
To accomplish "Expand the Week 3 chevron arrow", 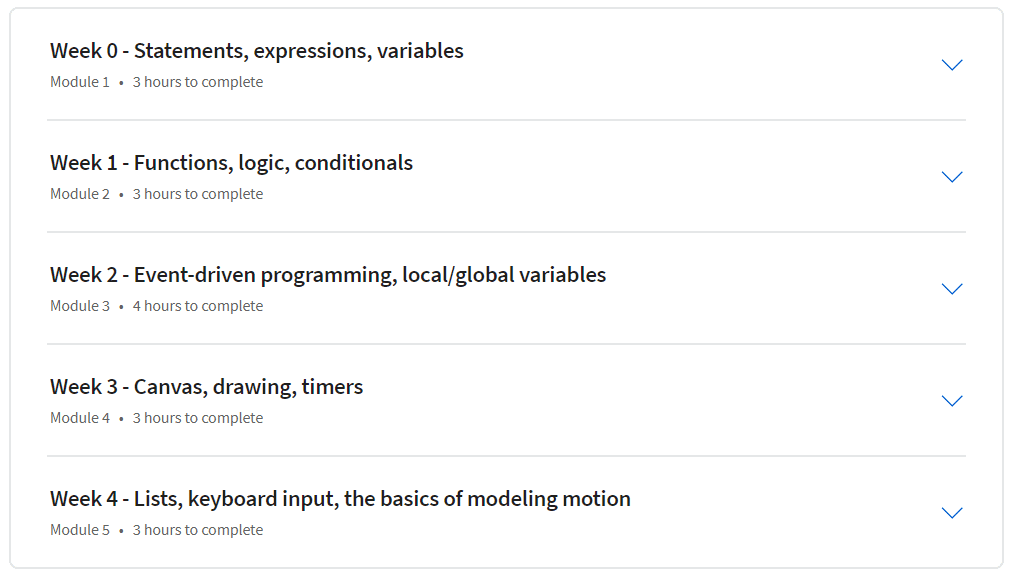I will [952, 401].
